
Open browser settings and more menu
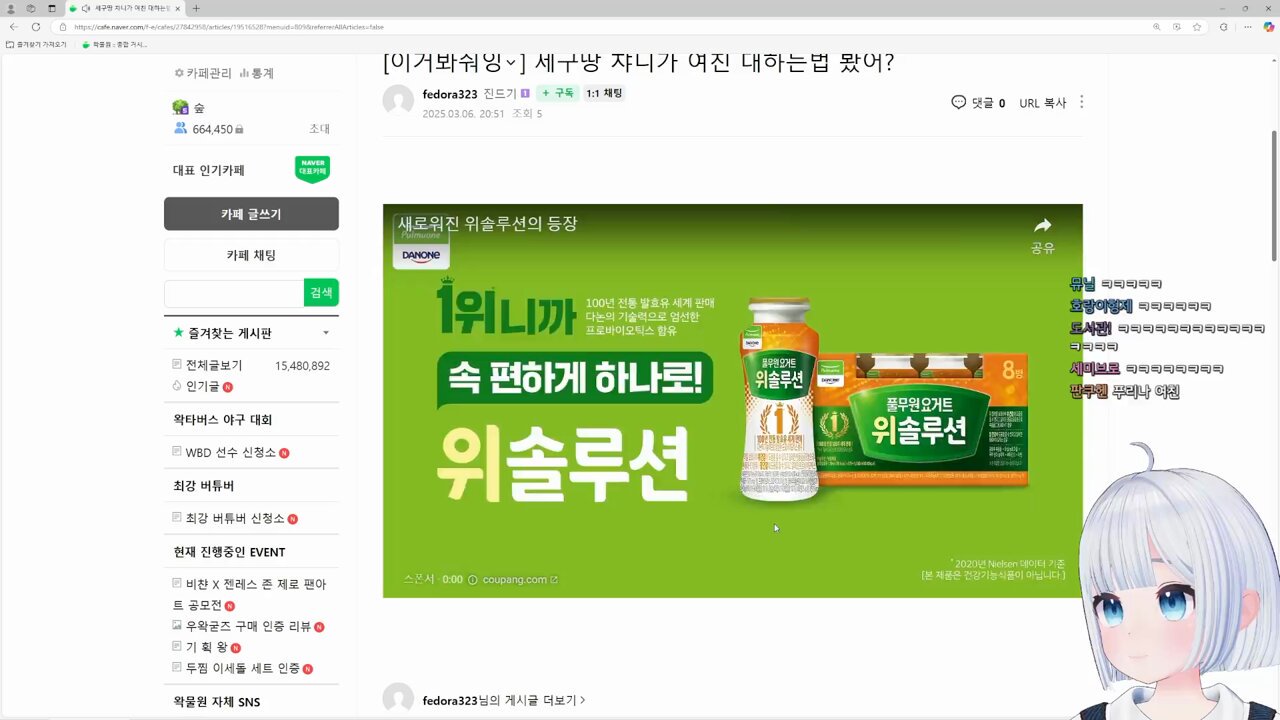coord(1247,27)
